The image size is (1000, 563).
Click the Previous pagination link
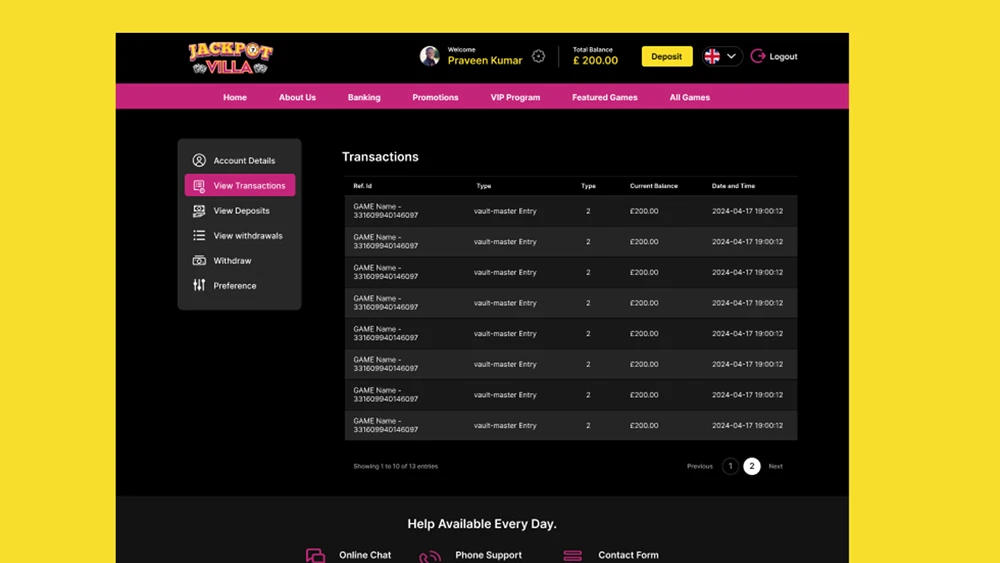tap(700, 466)
